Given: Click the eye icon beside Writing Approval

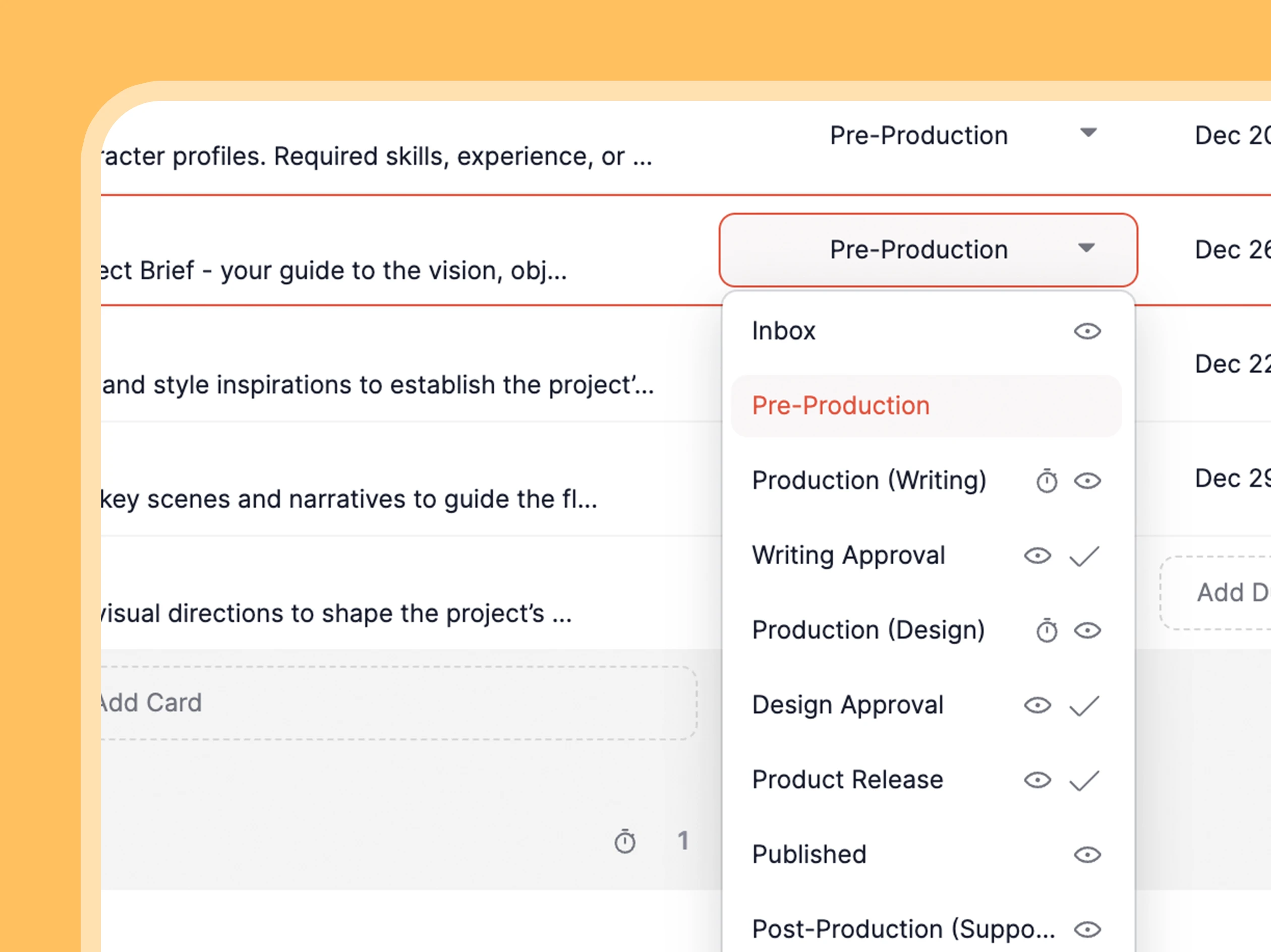Looking at the screenshot, I should [1037, 556].
